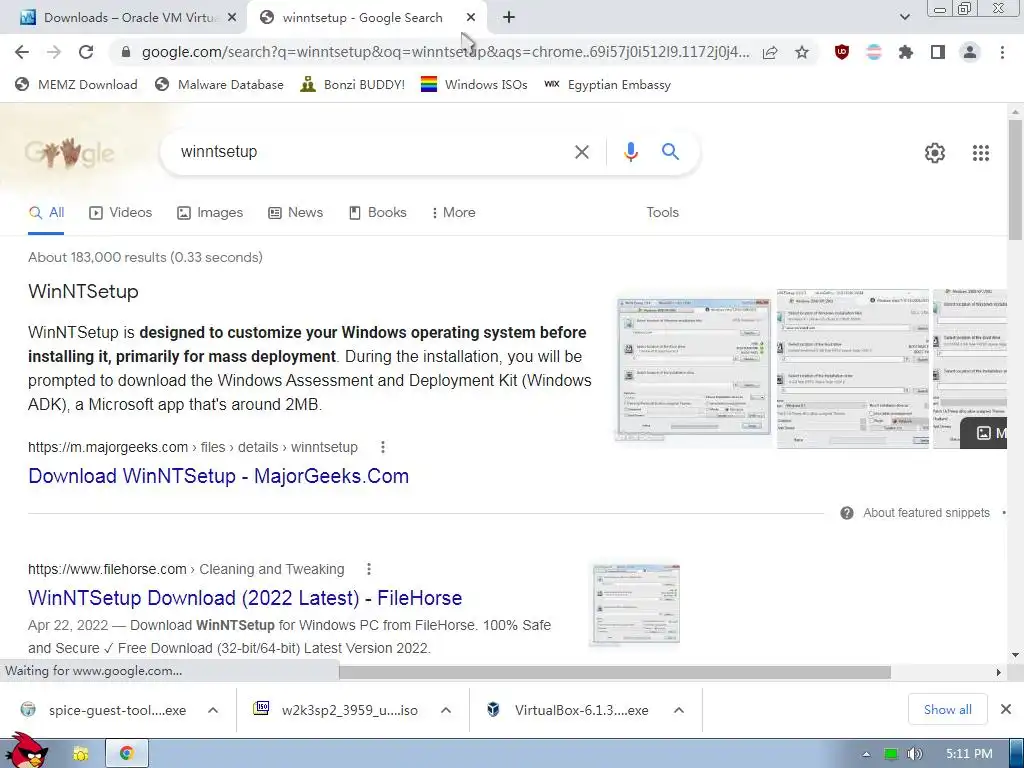The image size is (1024, 768).
Task: Click the Google doodle logo
Action: point(69,153)
